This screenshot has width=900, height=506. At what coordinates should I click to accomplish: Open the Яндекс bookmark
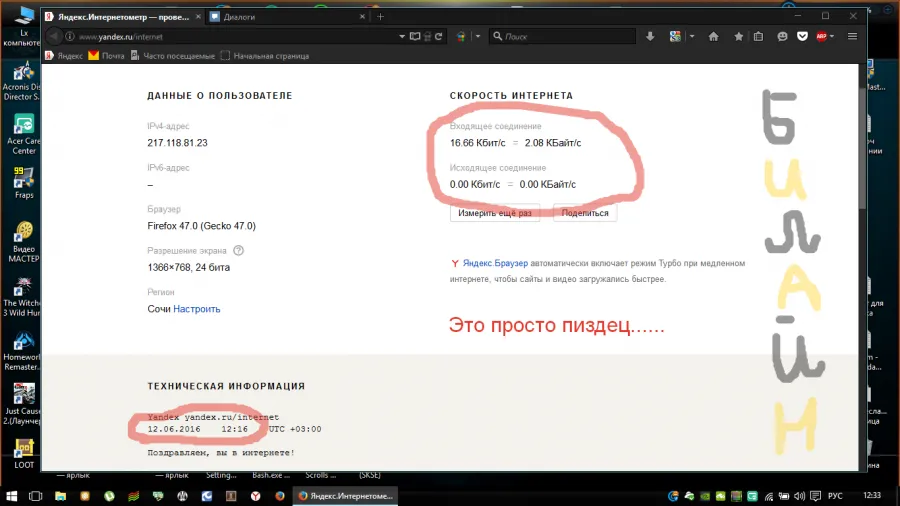click(x=64, y=56)
